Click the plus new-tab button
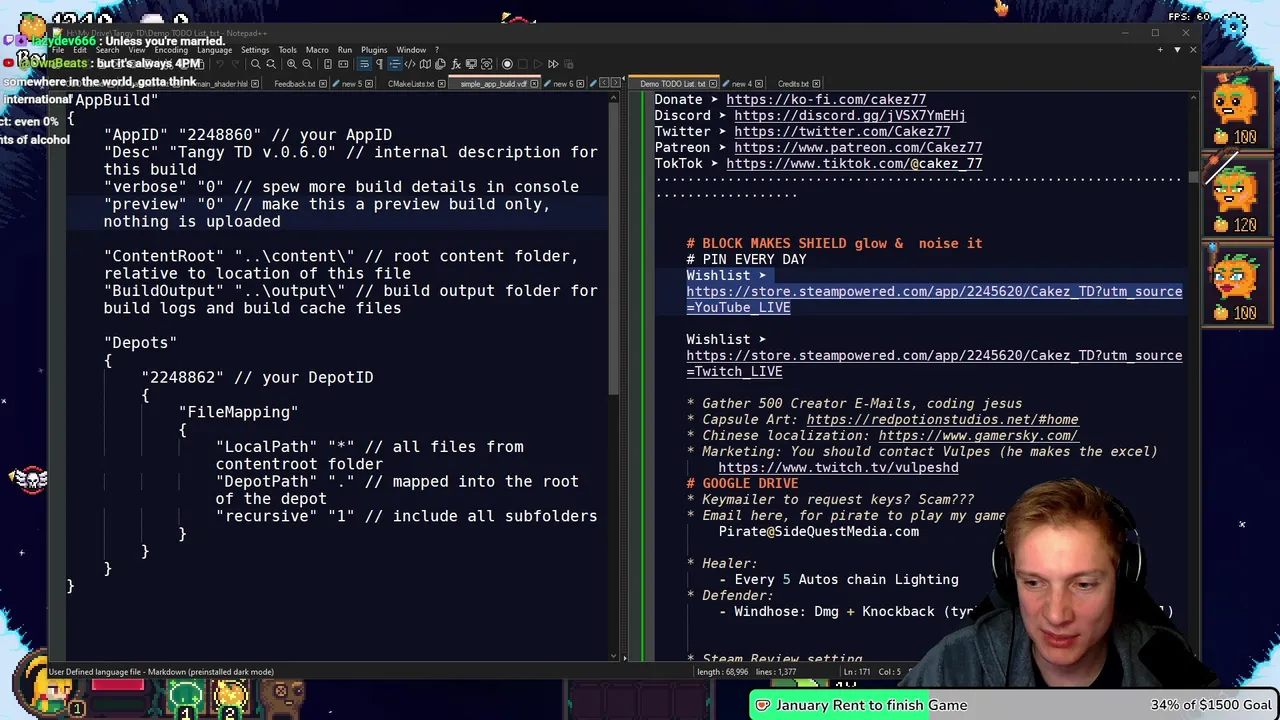1280x720 pixels. pos(1160,50)
